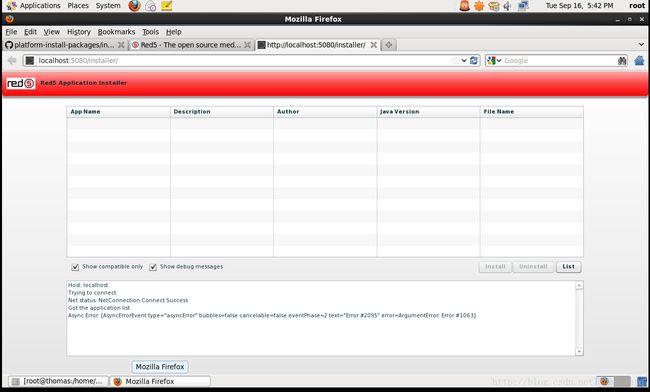The width and height of the screenshot is (650, 392).
Task: Open the network connection tray icon
Action: tap(523, 6)
